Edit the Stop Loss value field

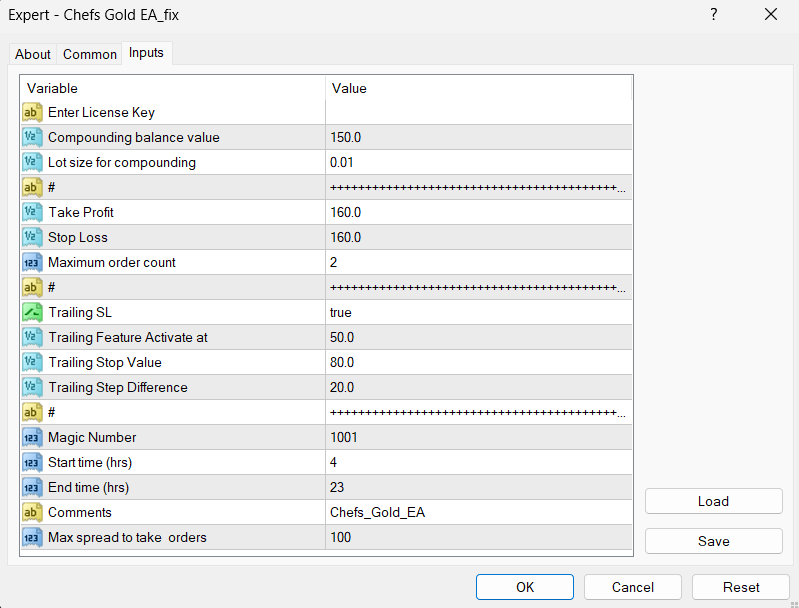[x=478, y=238]
